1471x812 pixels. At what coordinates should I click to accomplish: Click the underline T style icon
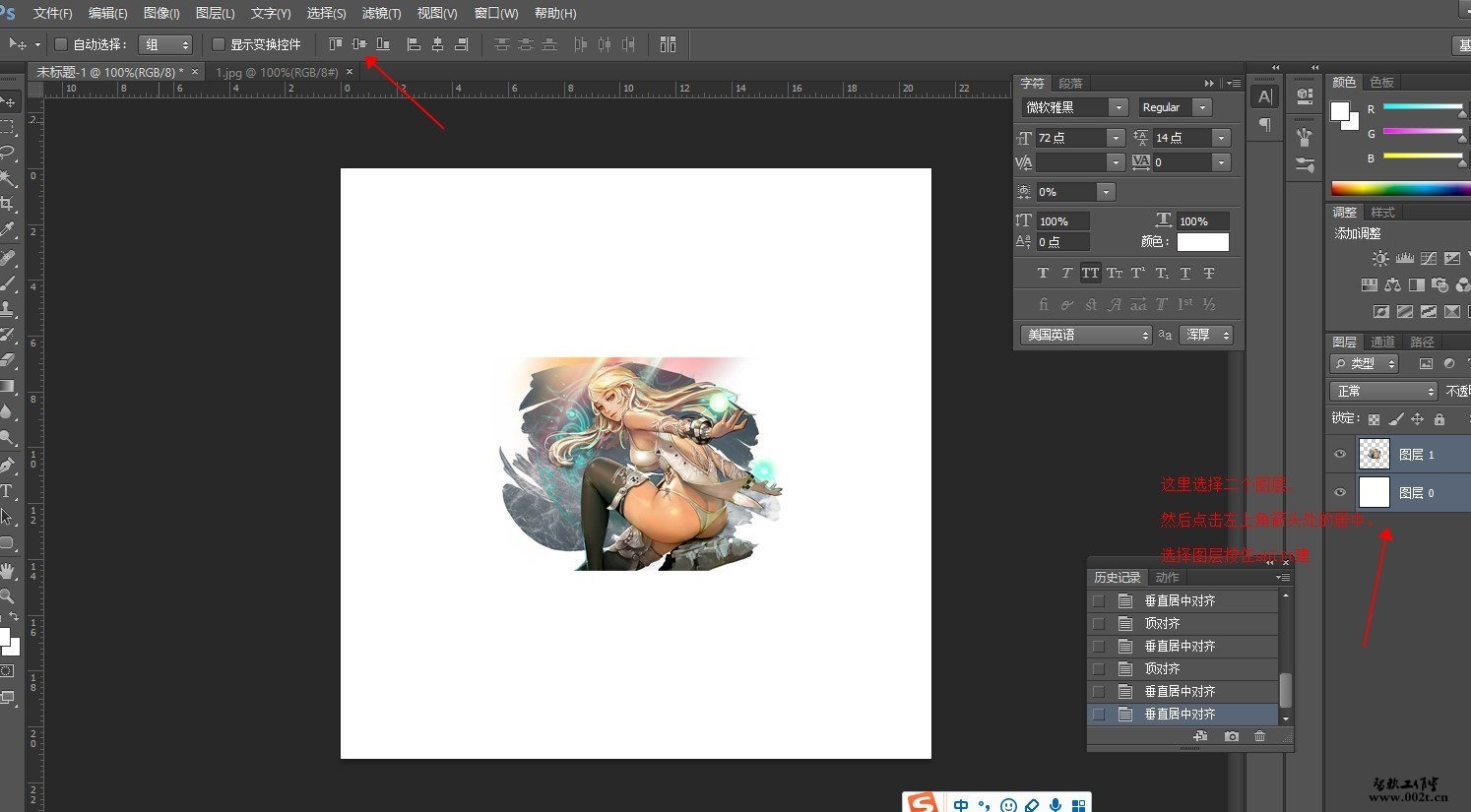[1185, 273]
